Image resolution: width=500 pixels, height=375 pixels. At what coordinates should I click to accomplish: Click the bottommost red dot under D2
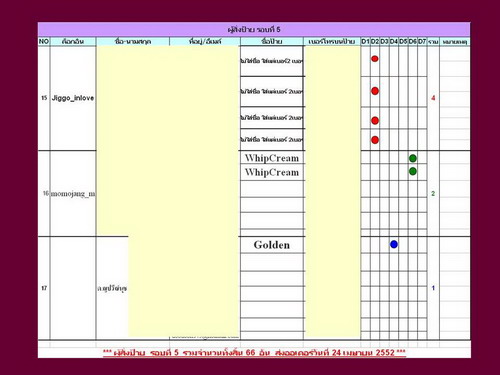tap(375, 140)
